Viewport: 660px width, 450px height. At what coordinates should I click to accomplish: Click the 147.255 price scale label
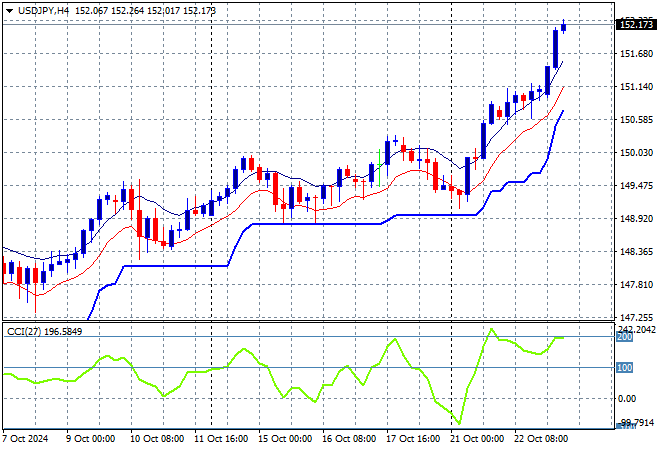(x=636, y=317)
